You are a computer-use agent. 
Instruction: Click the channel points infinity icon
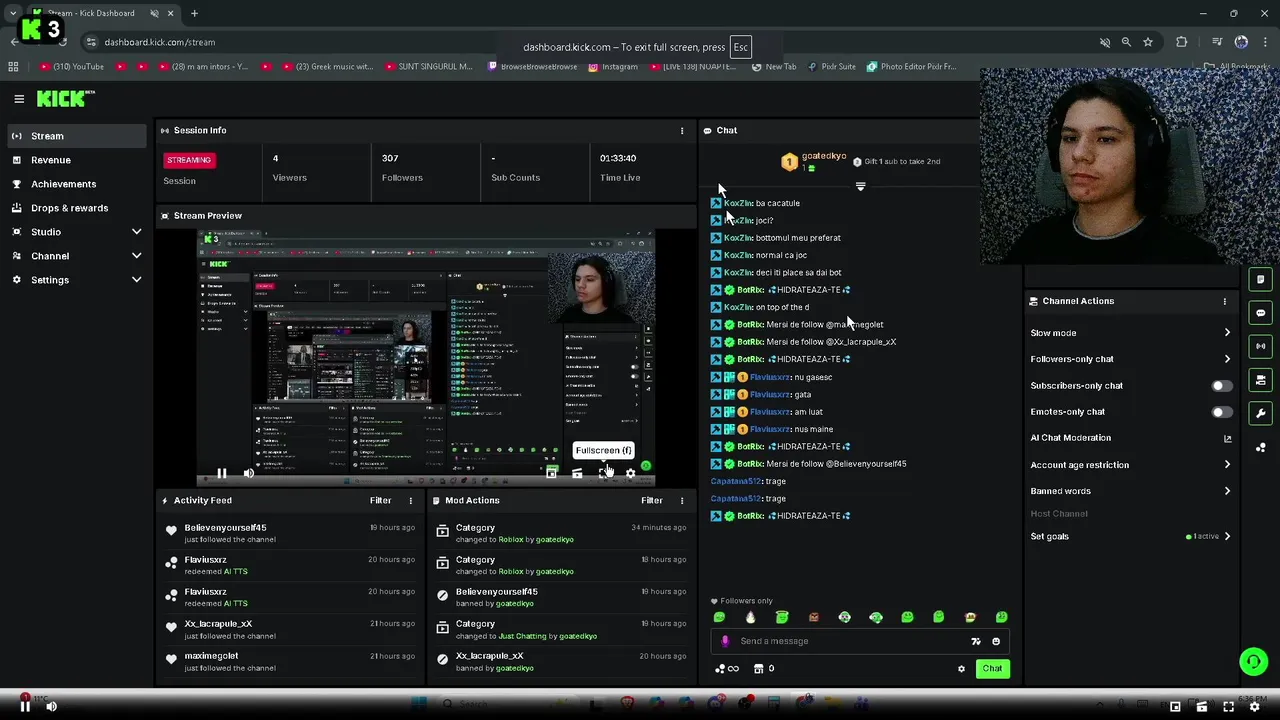727,669
